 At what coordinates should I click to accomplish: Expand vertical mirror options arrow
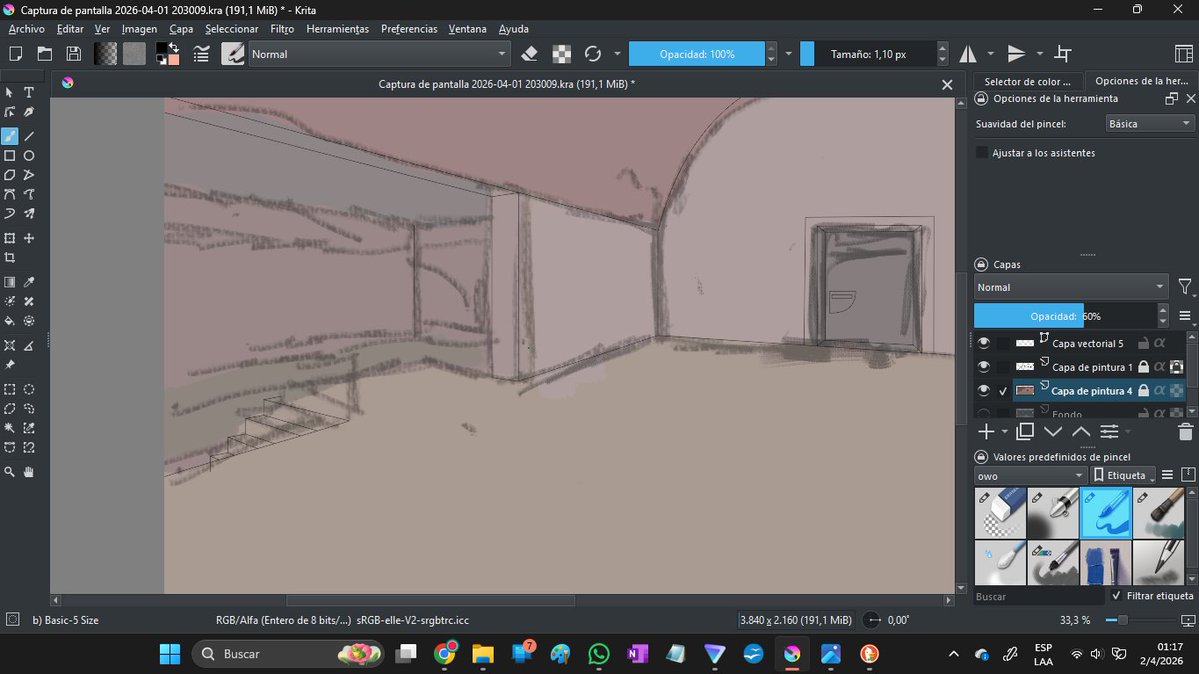click(1040, 54)
